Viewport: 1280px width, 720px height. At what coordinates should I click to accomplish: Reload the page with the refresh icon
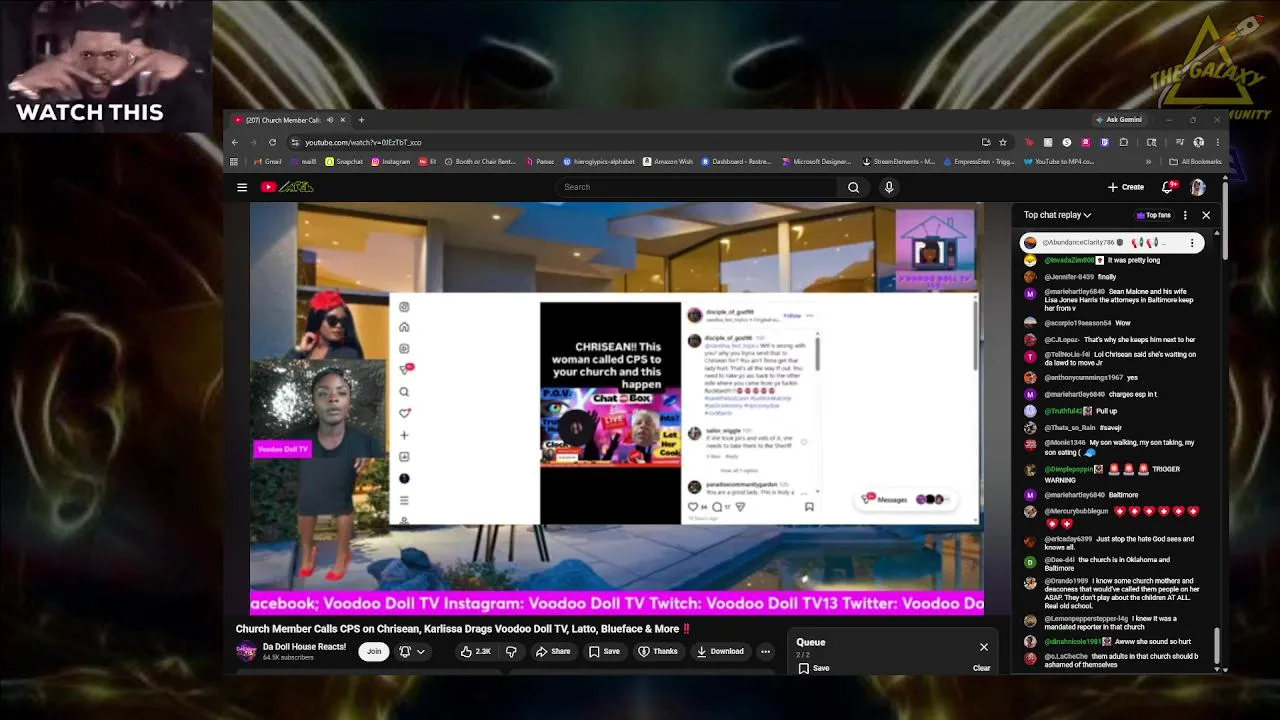coord(272,142)
